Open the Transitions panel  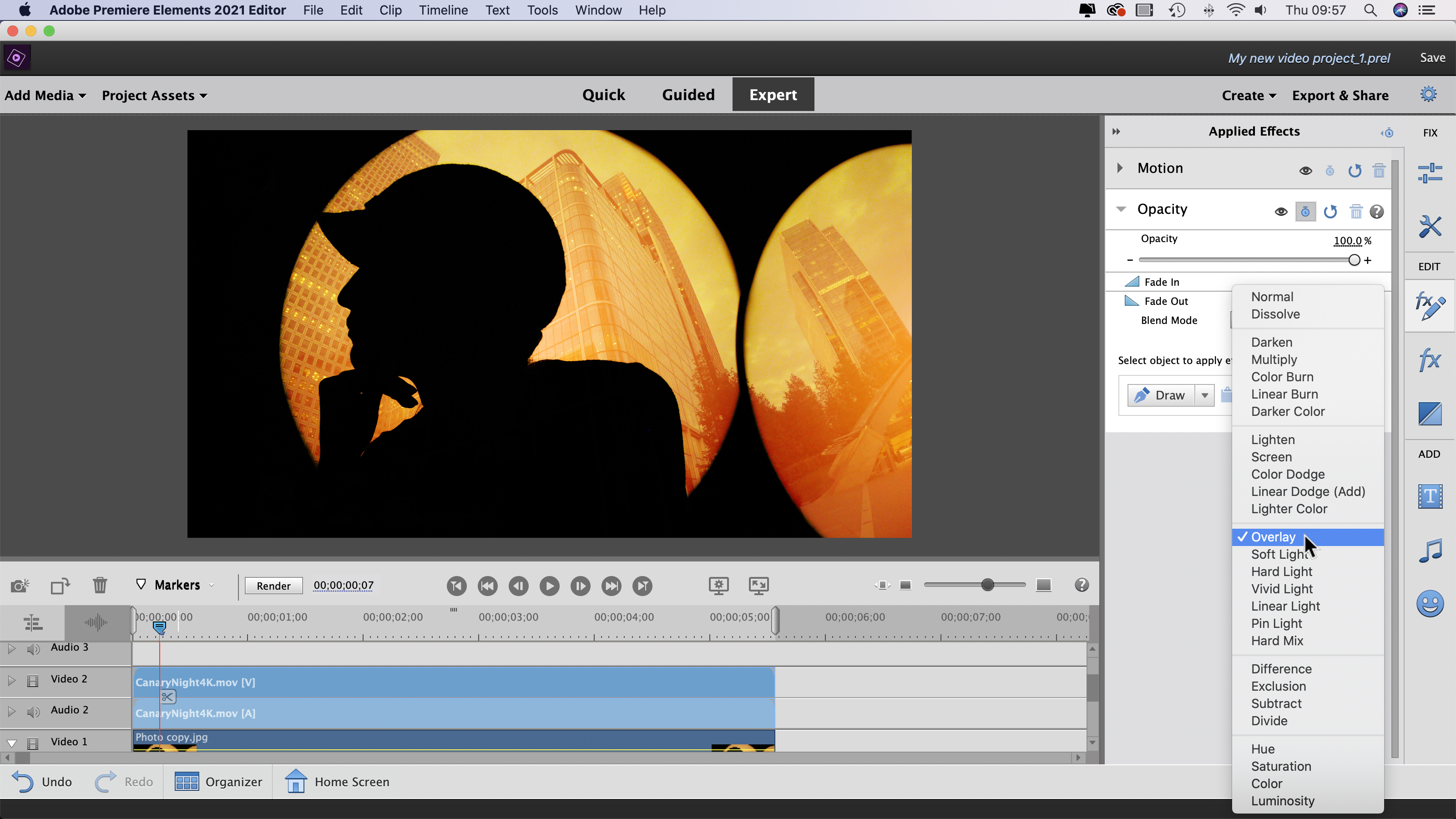pyautogui.click(x=1430, y=414)
